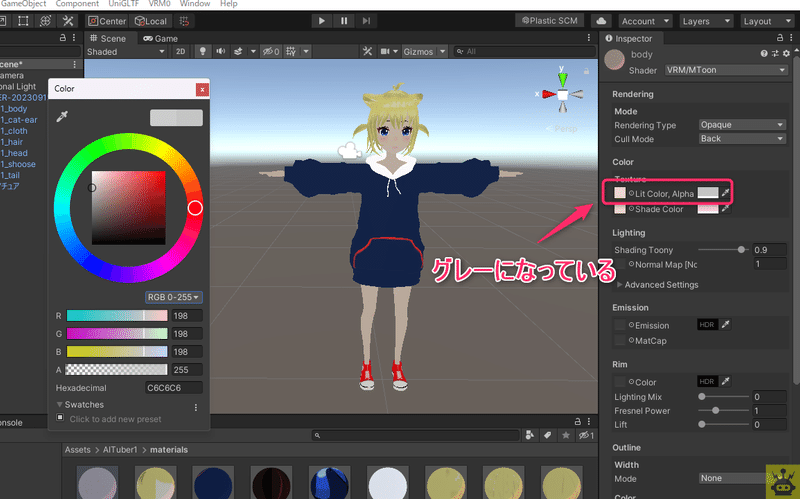Open the Shaded draw mode dropdown
Screen dimensions: 800x499
point(126,52)
